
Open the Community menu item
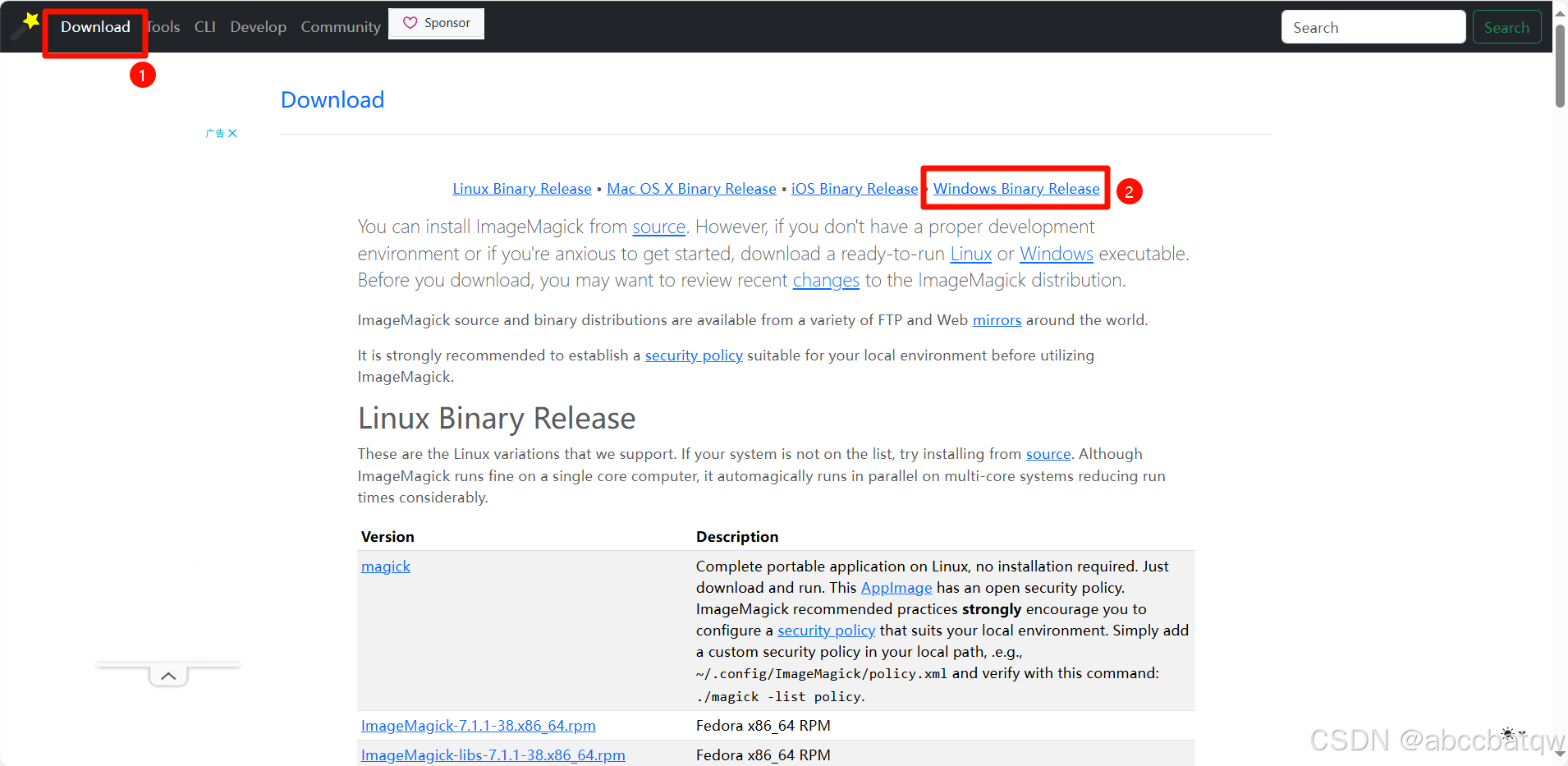[341, 27]
